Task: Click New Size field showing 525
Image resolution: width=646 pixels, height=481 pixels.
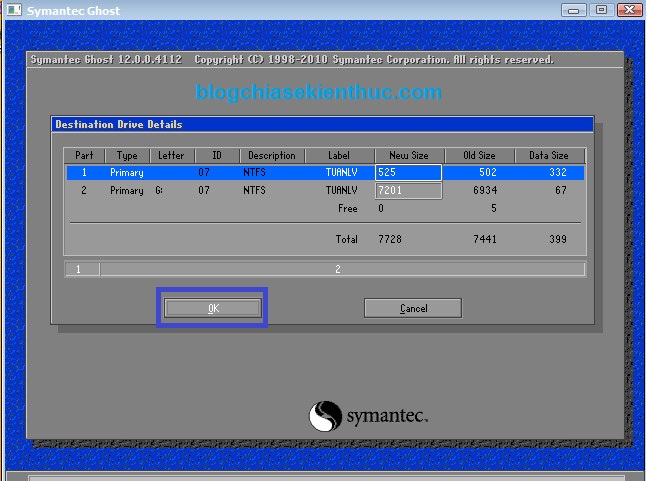Action: pyautogui.click(x=408, y=173)
